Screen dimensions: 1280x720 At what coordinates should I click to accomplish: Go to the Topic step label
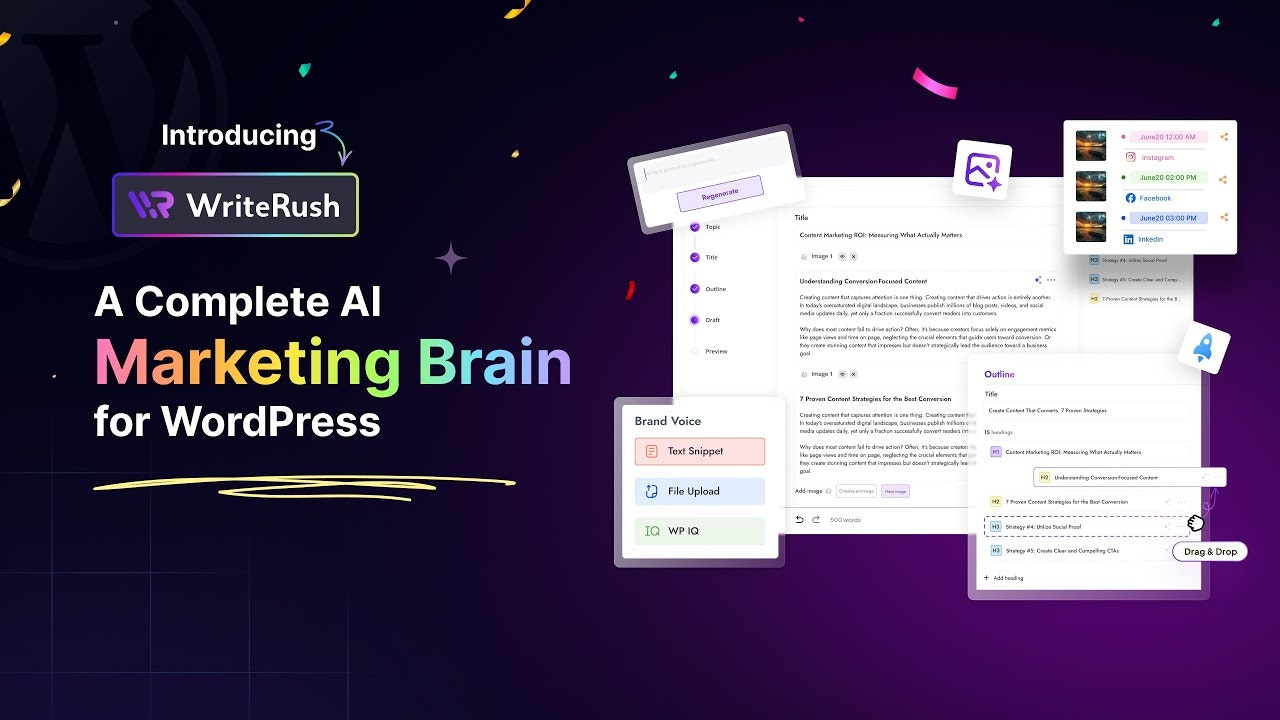coord(713,227)
